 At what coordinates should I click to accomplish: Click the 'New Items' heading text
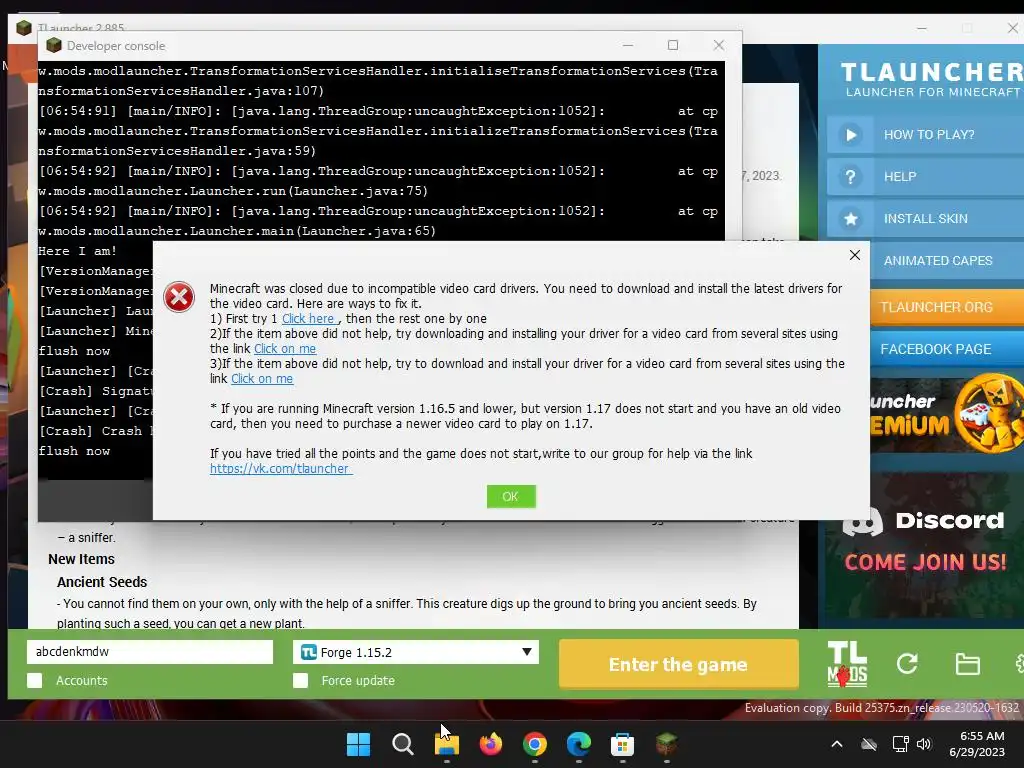[x=81, y=559]
